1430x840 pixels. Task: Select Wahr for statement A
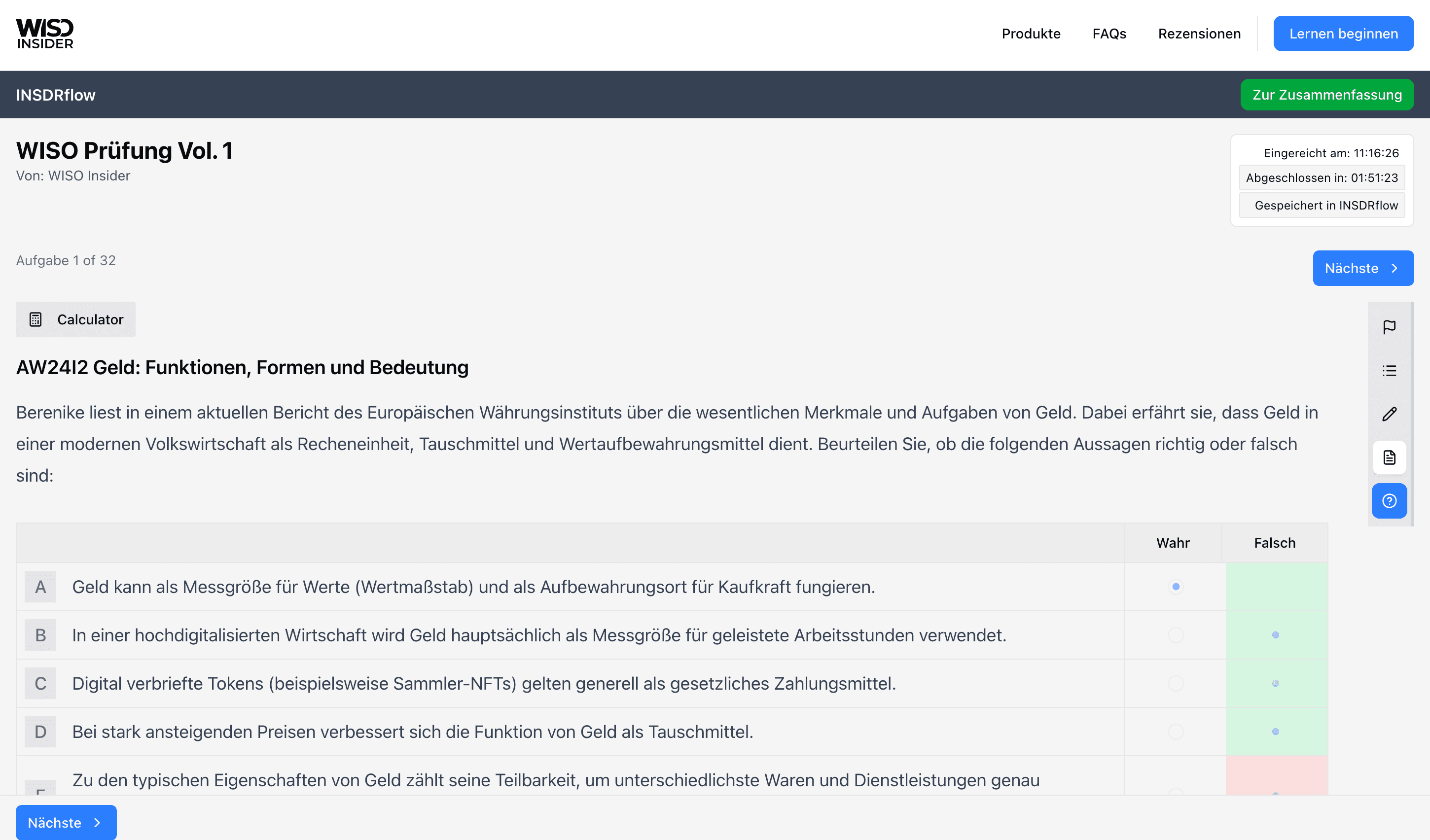1176,587
